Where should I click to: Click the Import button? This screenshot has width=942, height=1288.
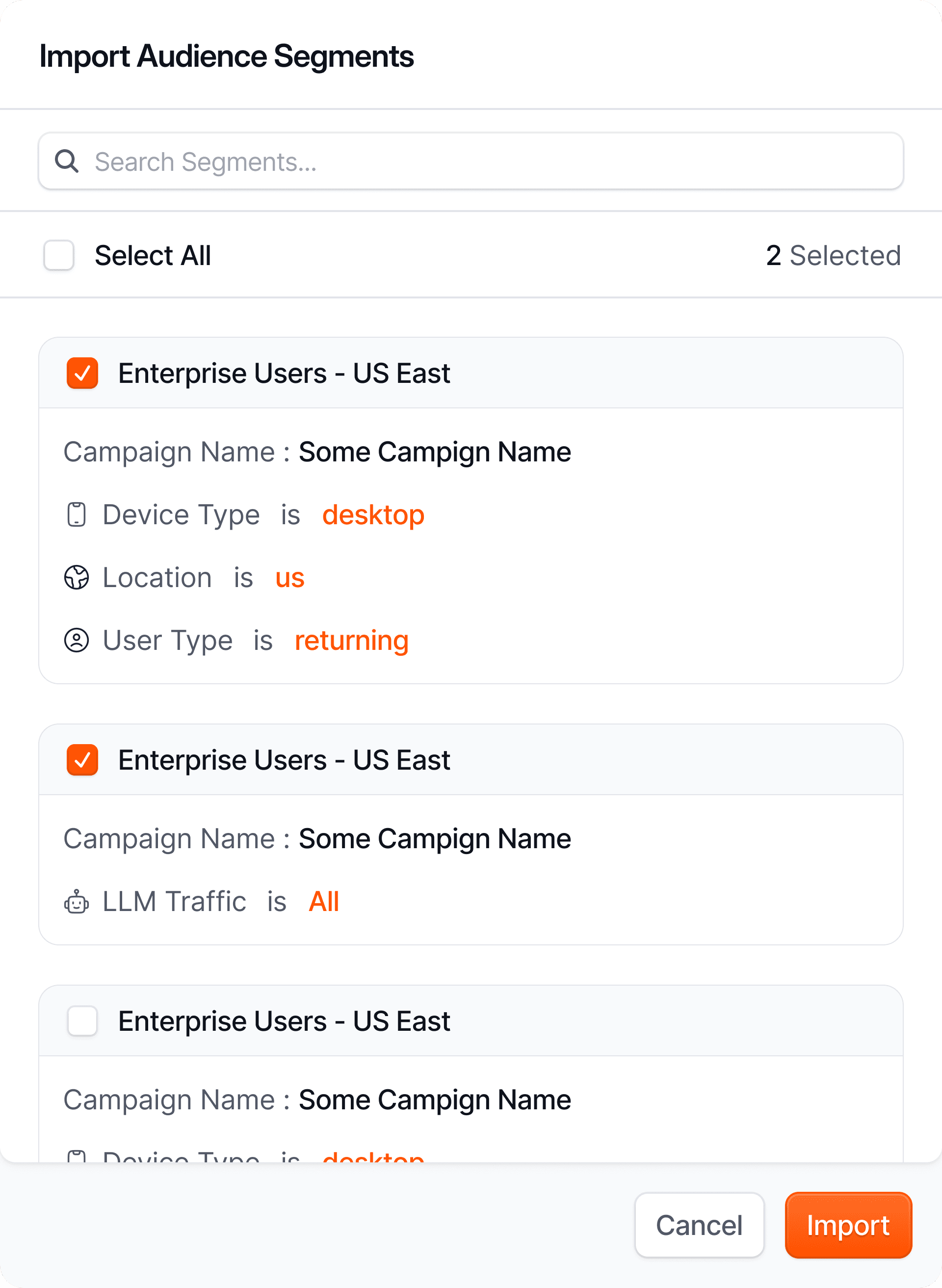click(x=848, y=1225)
